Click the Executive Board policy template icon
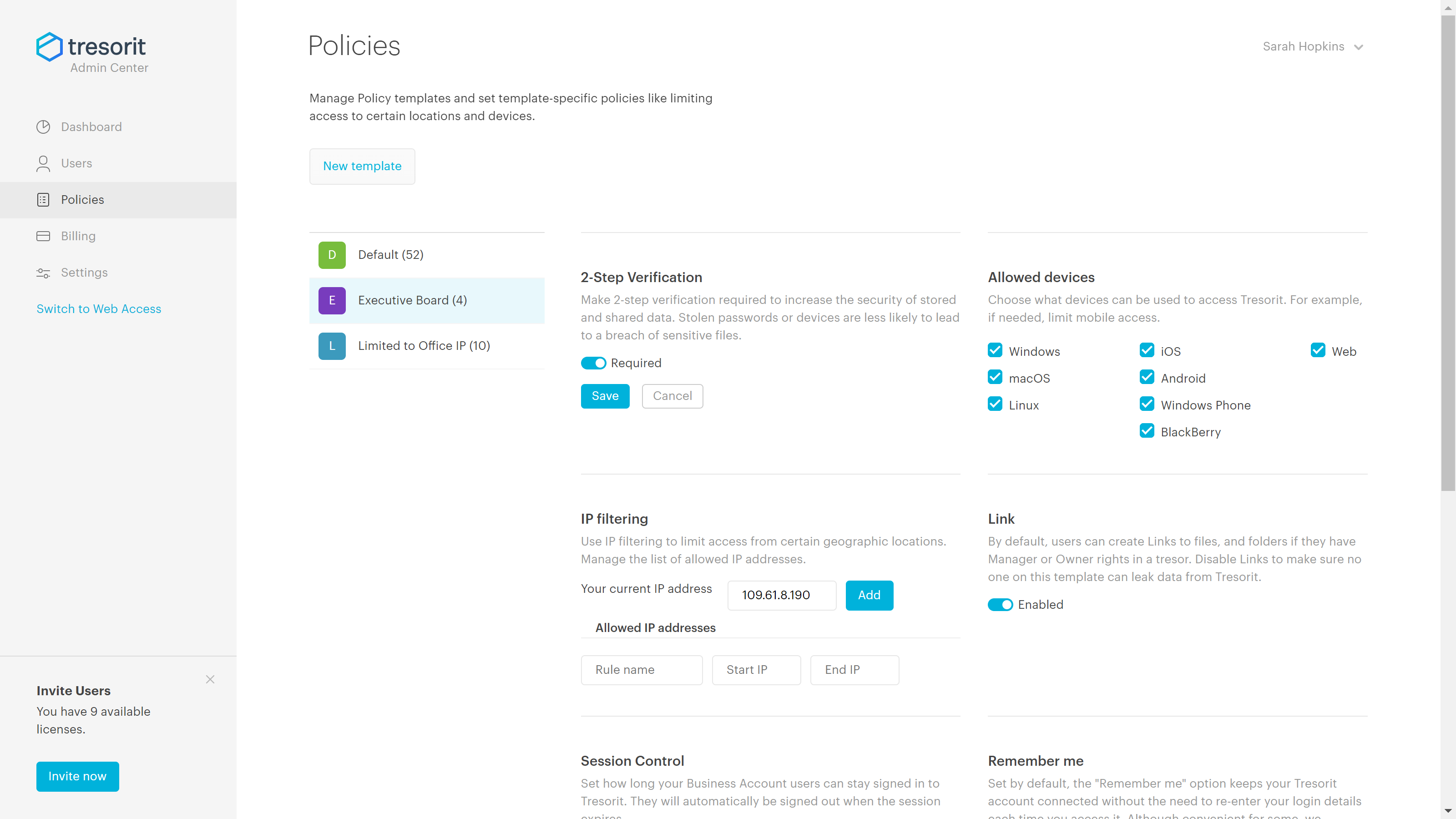This screenshot has height=819, width=1456. coord(332,300)
